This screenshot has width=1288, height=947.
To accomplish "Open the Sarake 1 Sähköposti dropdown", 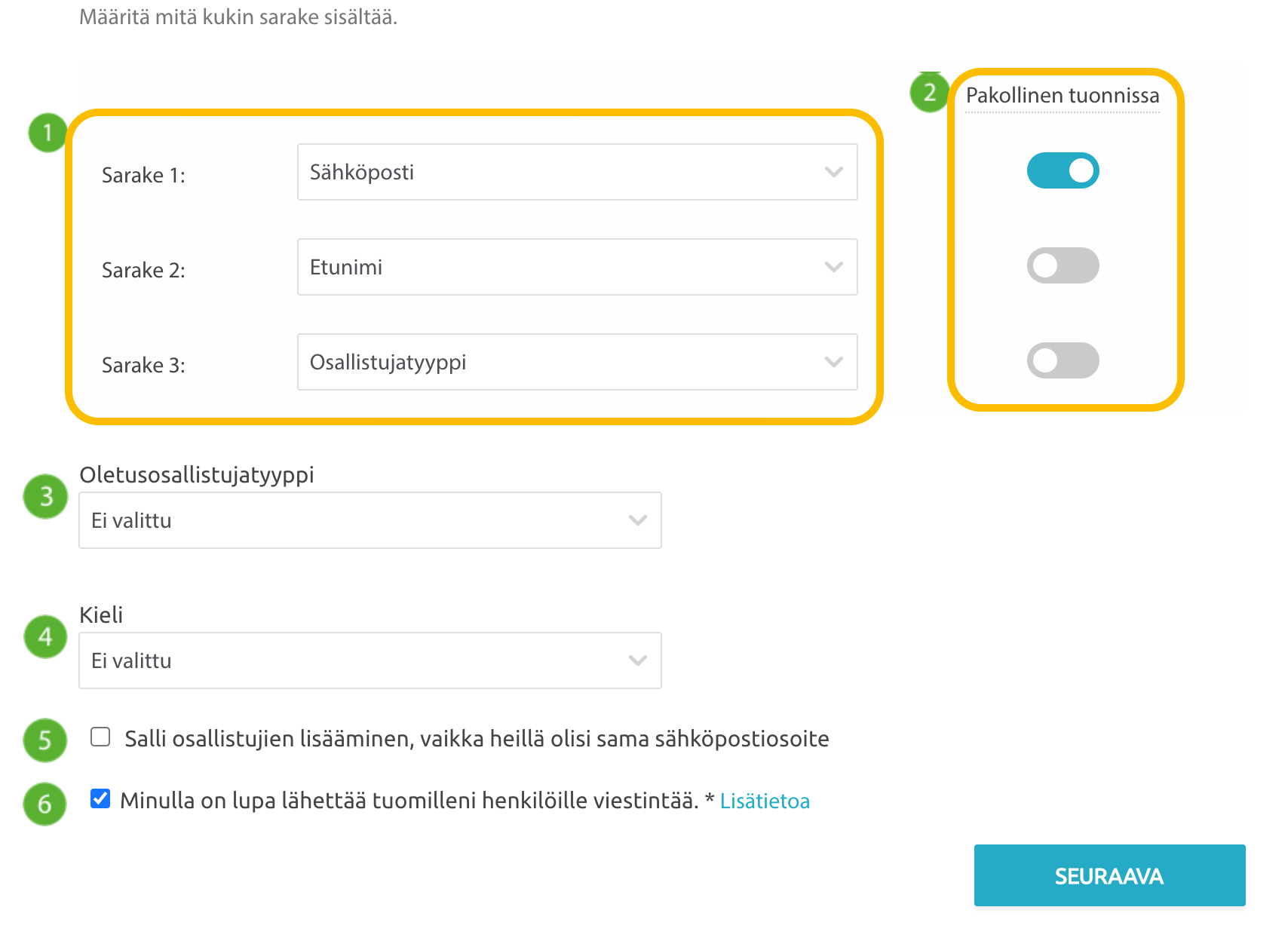I will tap(578, 172).
